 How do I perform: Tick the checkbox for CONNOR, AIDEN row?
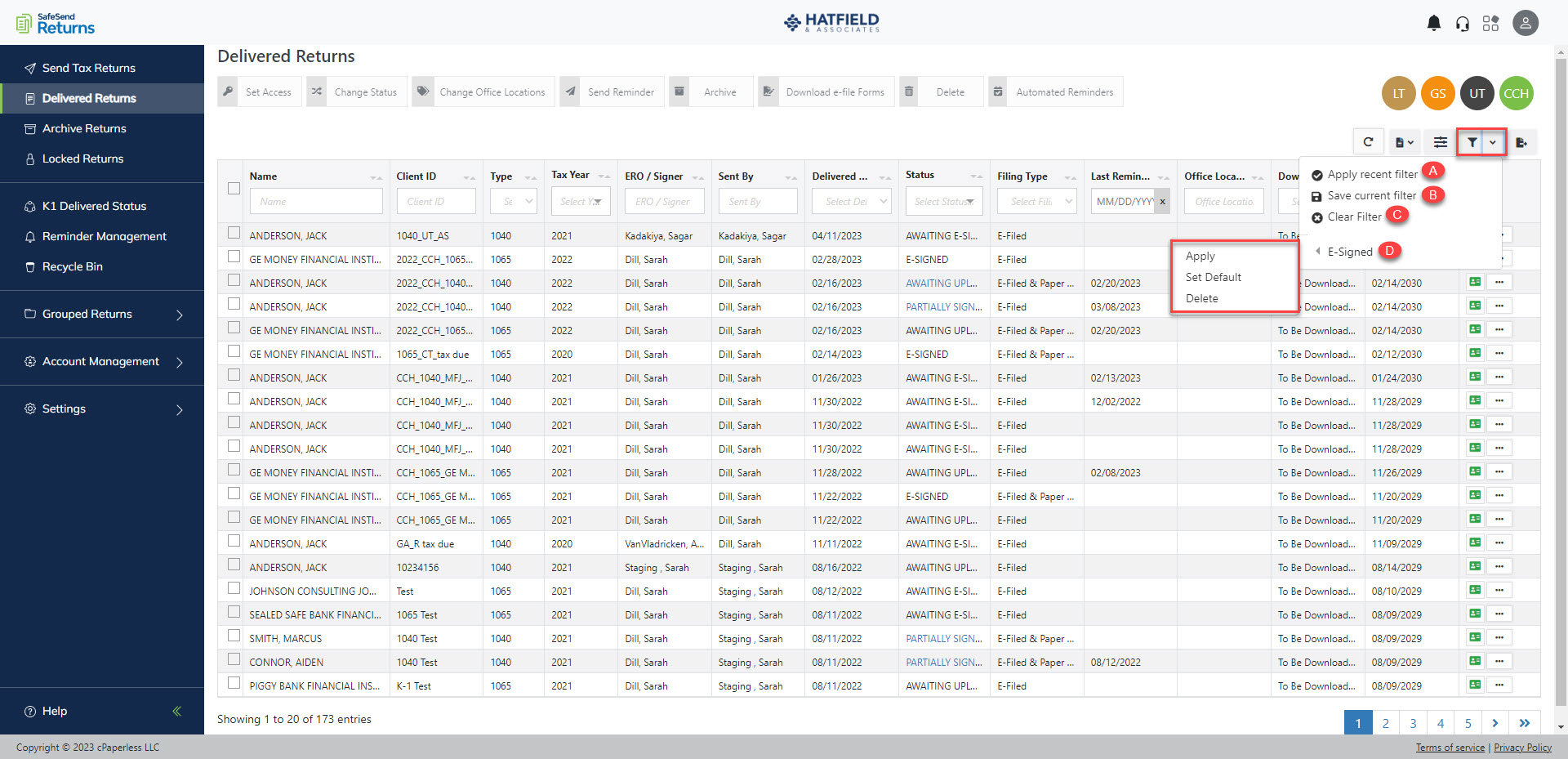pyautogui.click(x=234, y=659)
